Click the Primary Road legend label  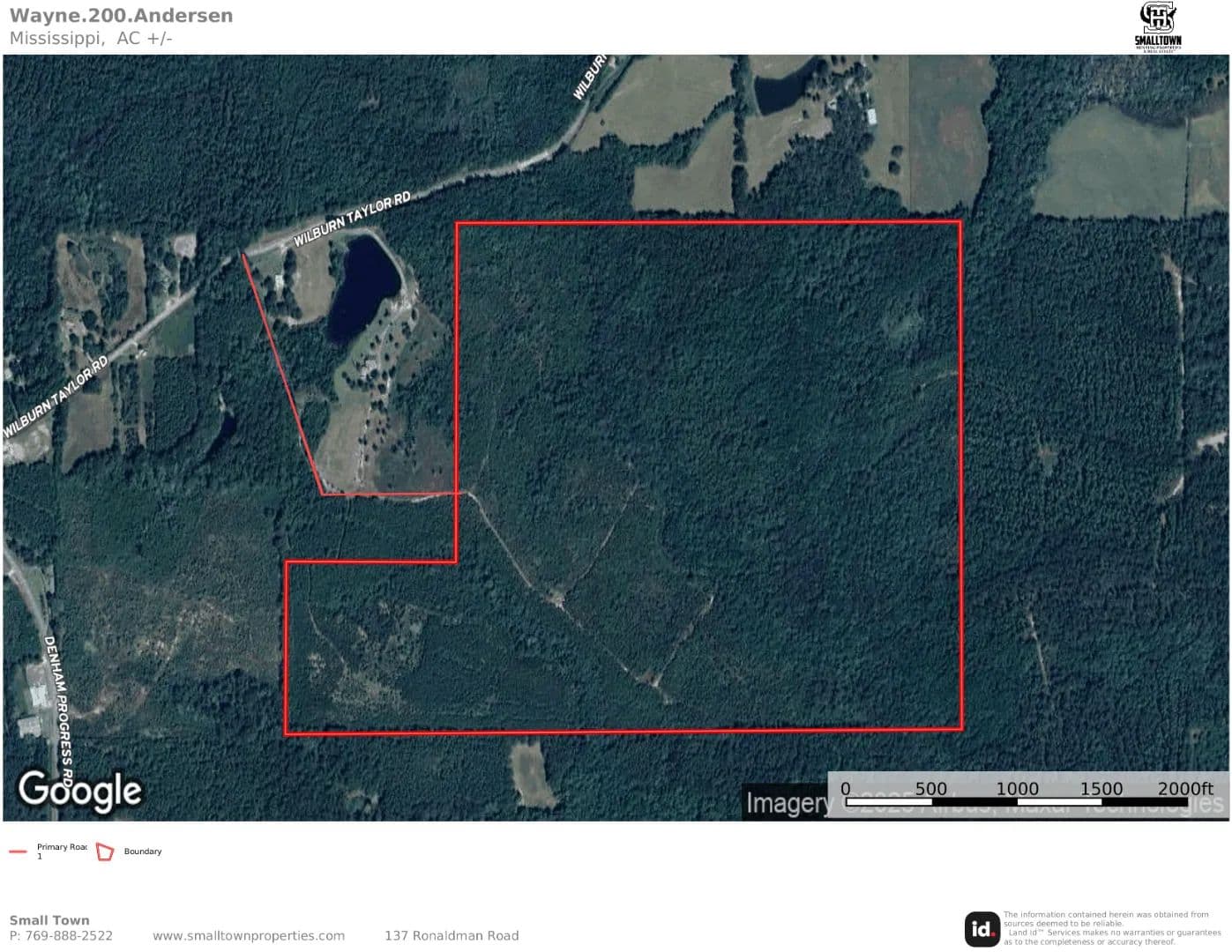pyautogui.click(x=61, y=848)
